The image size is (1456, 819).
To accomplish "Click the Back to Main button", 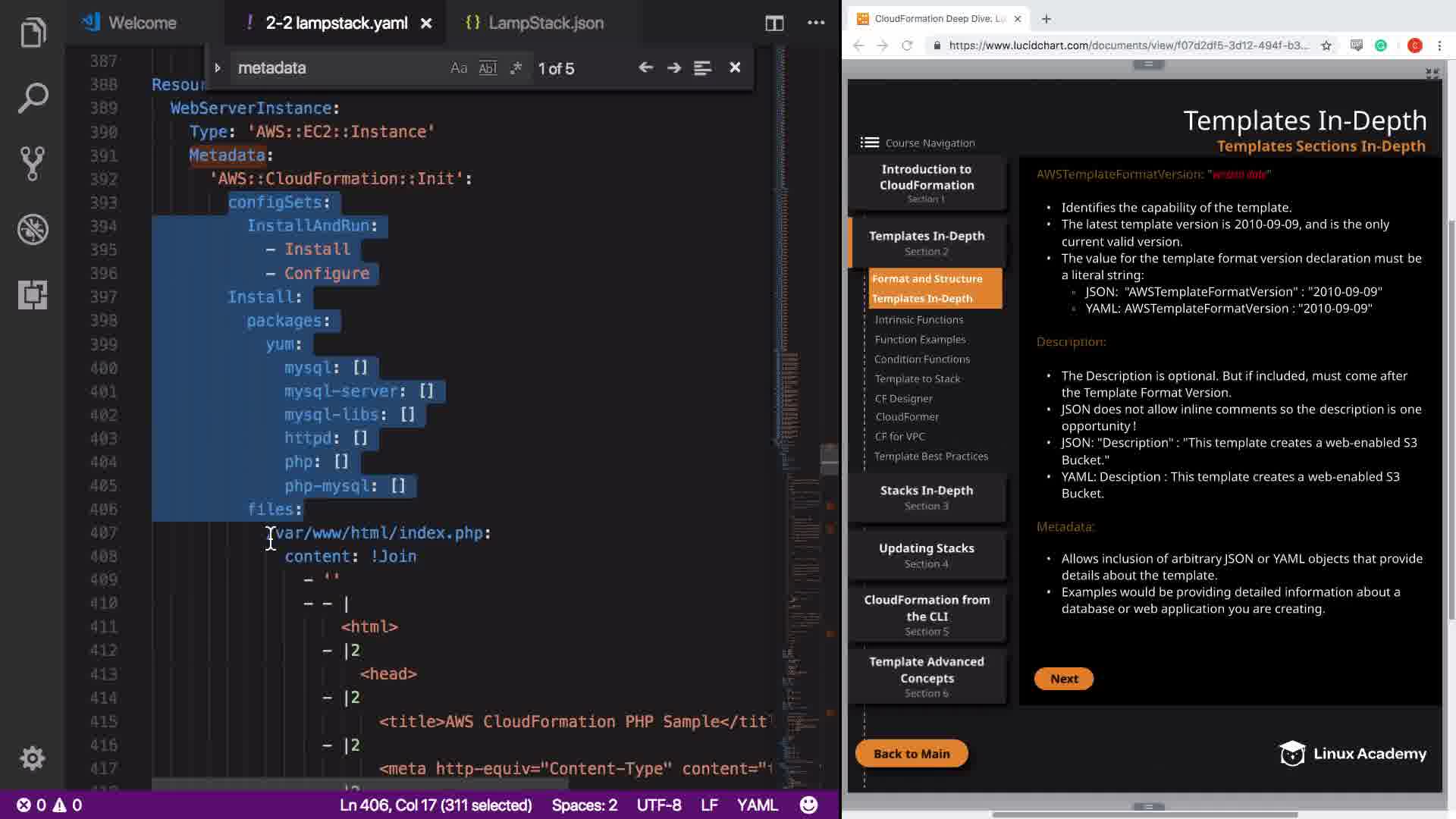I will (911, 753).
